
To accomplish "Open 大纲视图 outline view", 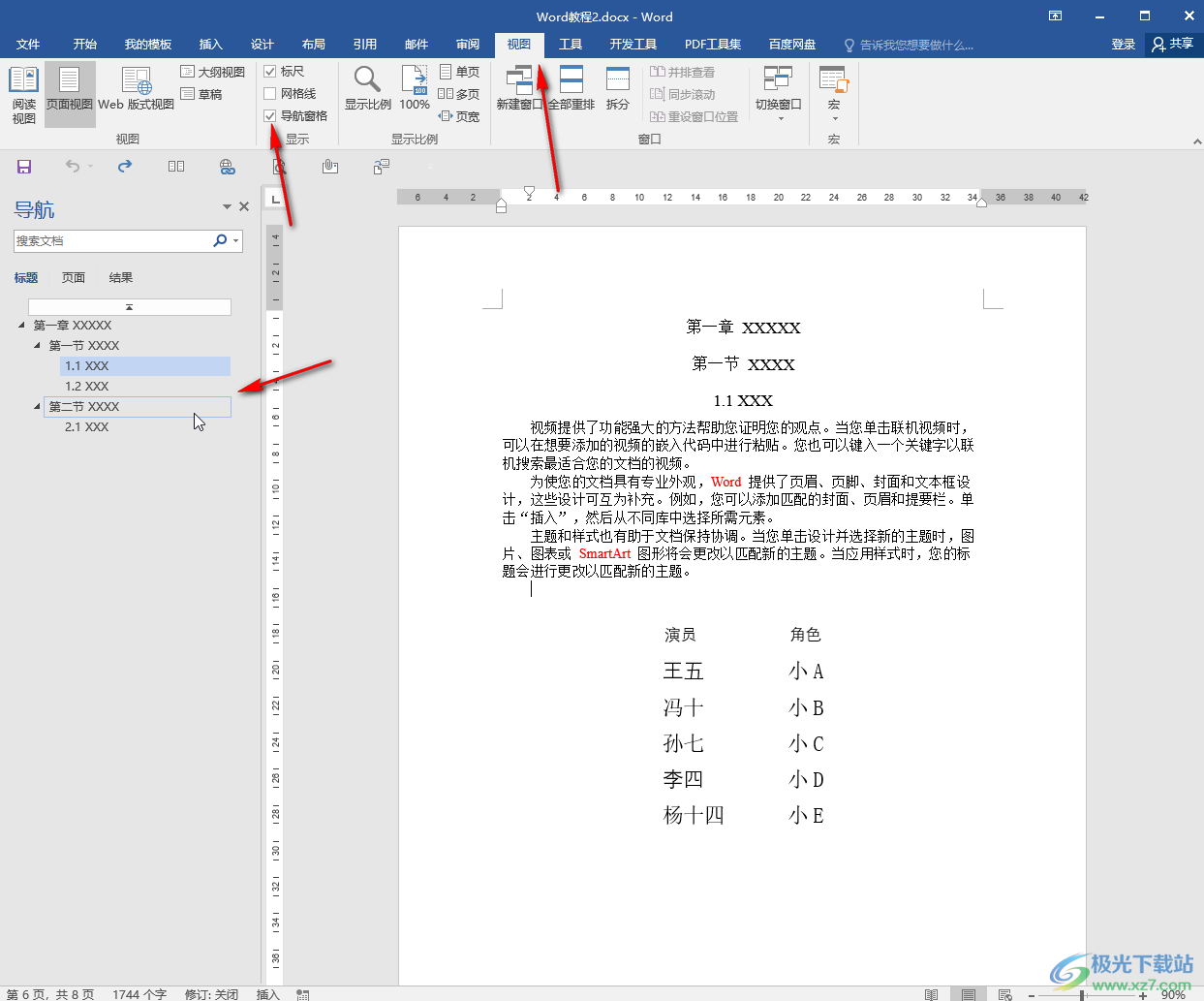I will coord(212,72).
